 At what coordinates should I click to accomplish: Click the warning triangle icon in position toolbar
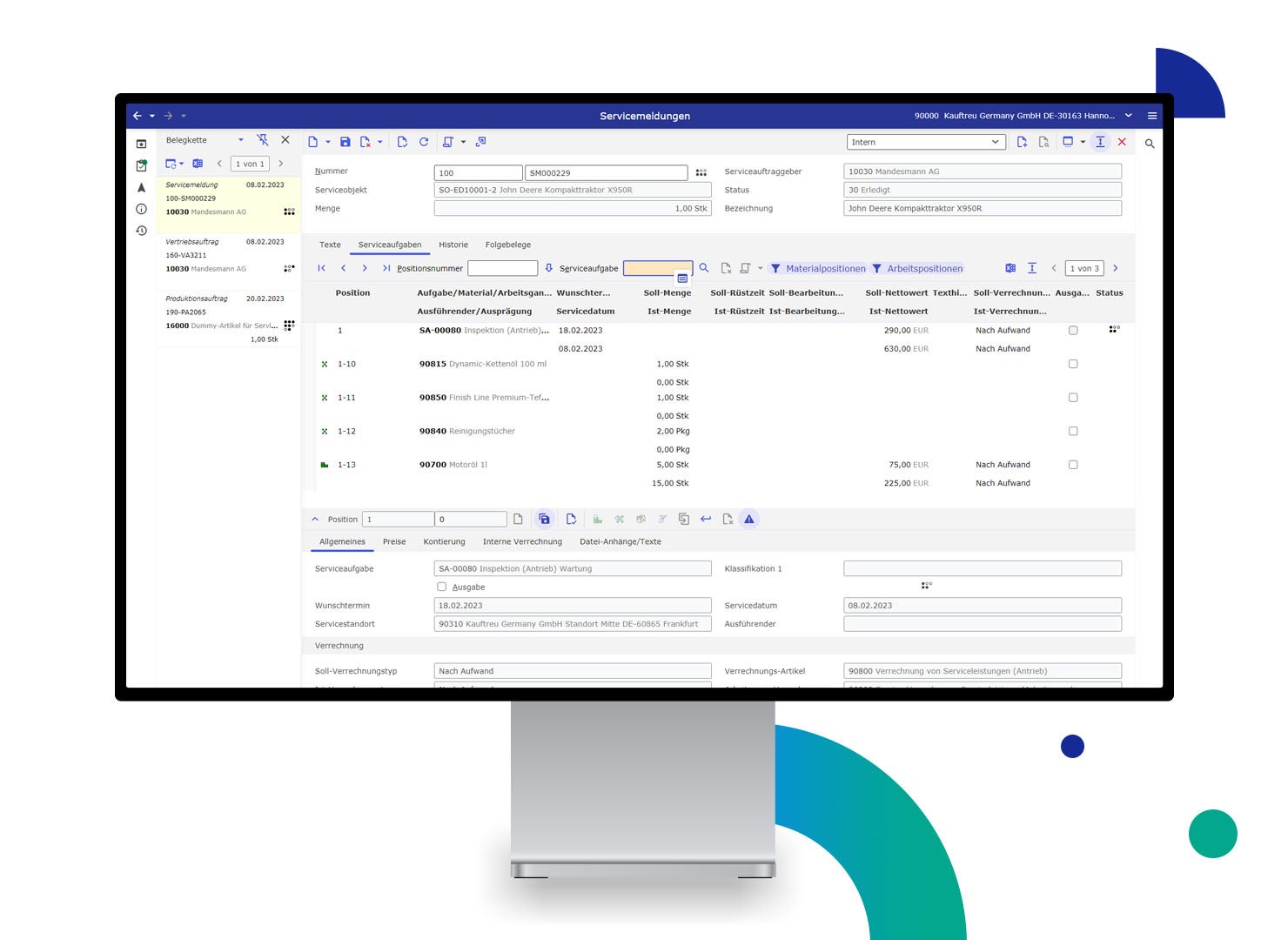point(749,520)
